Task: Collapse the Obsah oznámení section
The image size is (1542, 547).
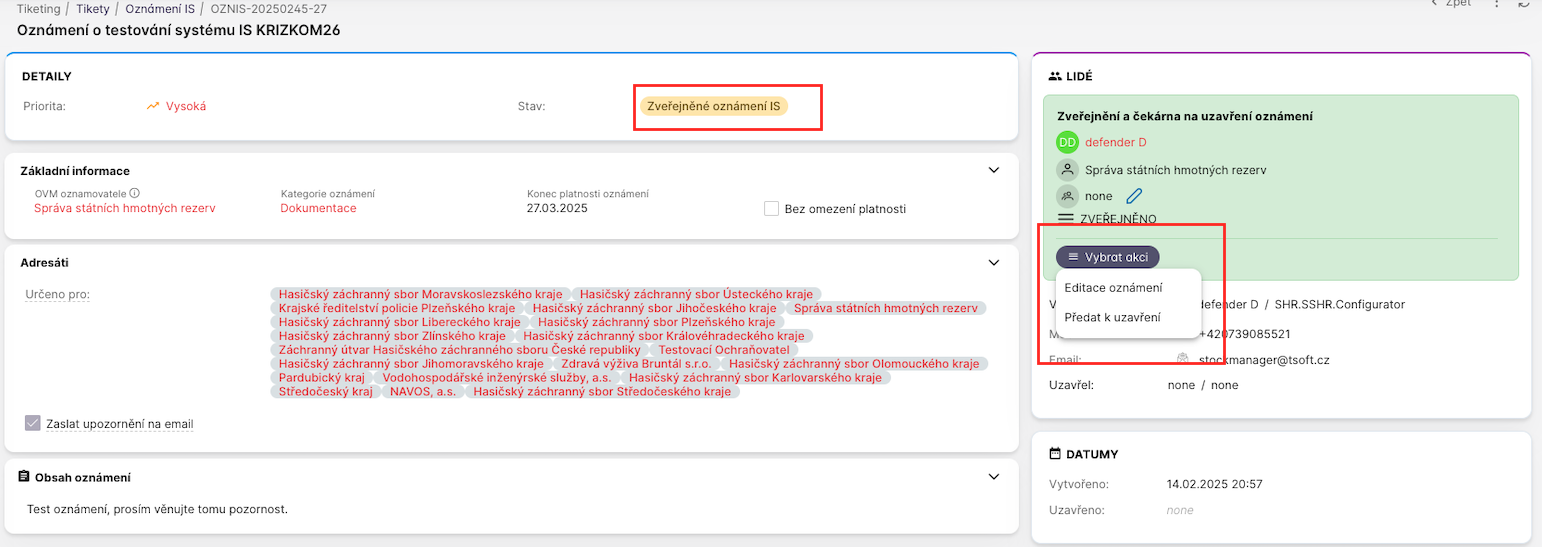Action: pos(993,477)
